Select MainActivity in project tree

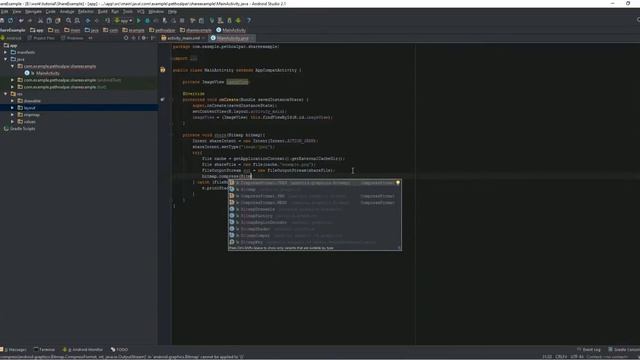(x=47, y=73)
